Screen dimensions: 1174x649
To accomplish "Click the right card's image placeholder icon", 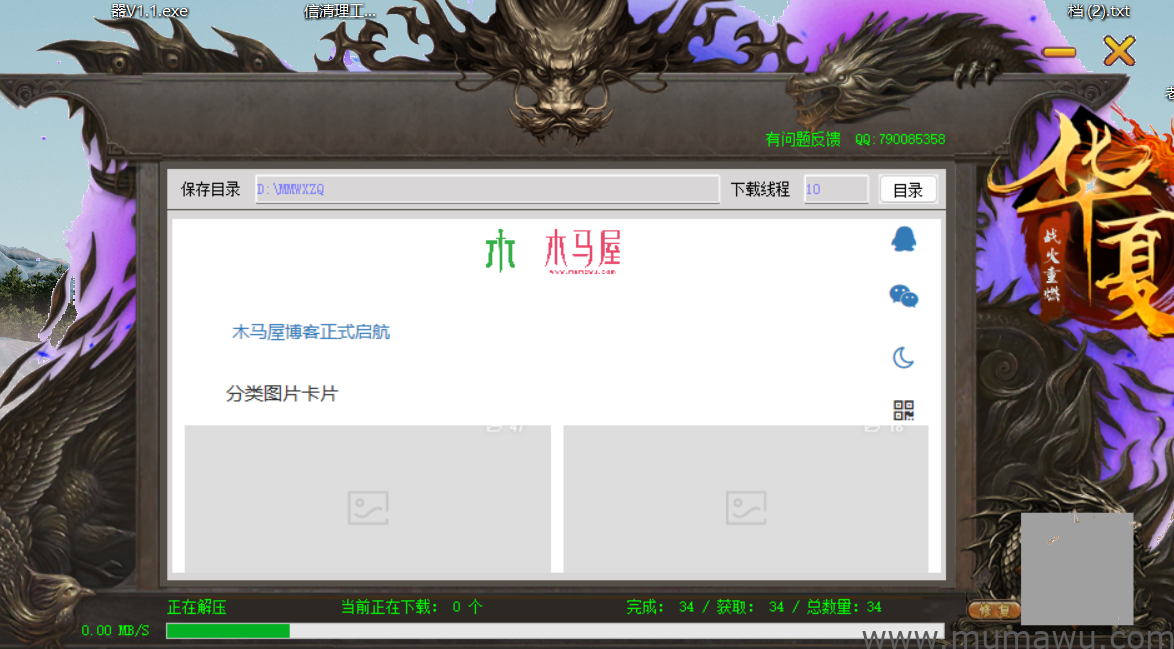I will click(x=746, y=508).
